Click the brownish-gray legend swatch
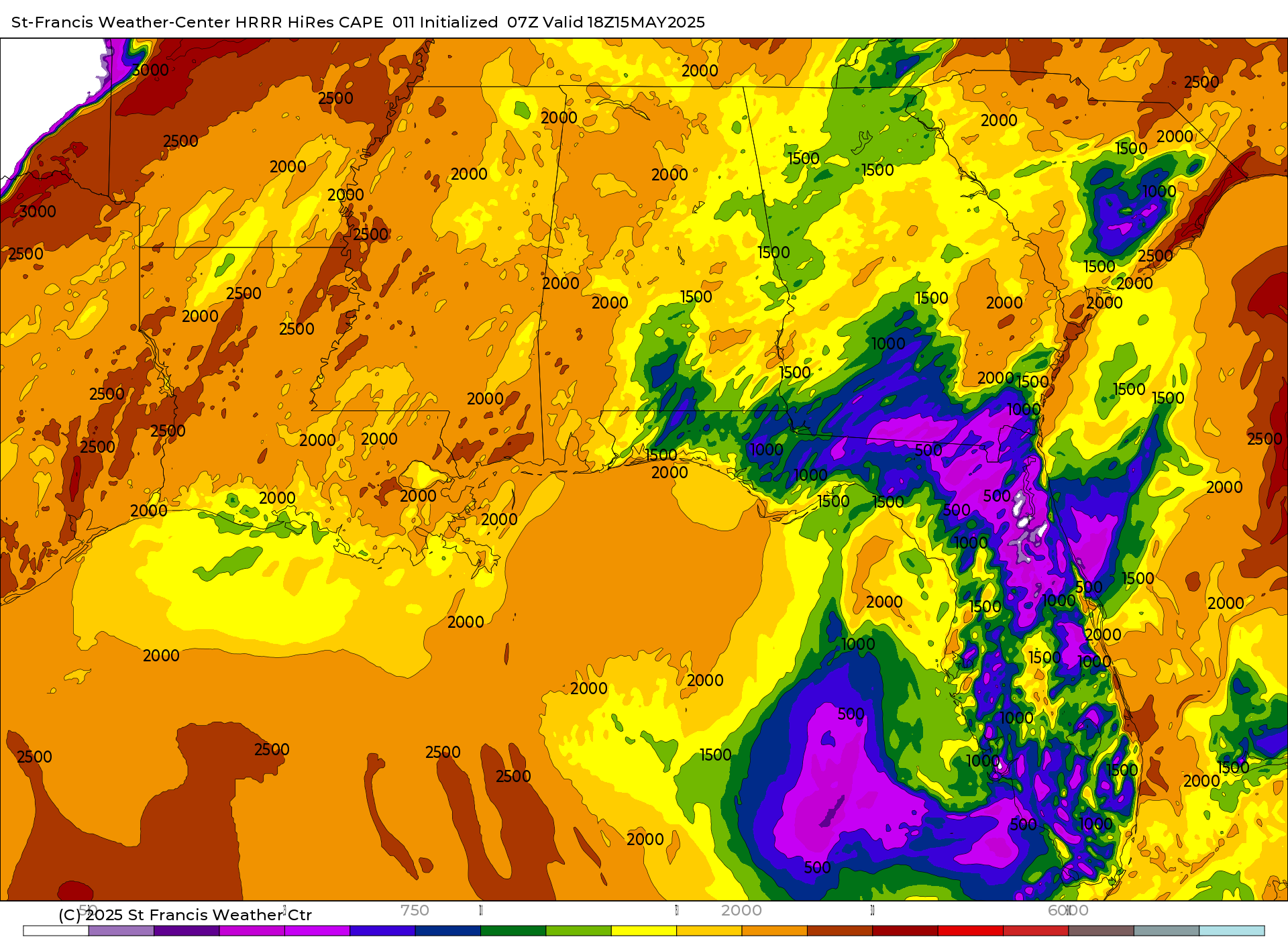Viewport: 1288px width, 939px height. pyautogui.click(x=1101, y=931)
